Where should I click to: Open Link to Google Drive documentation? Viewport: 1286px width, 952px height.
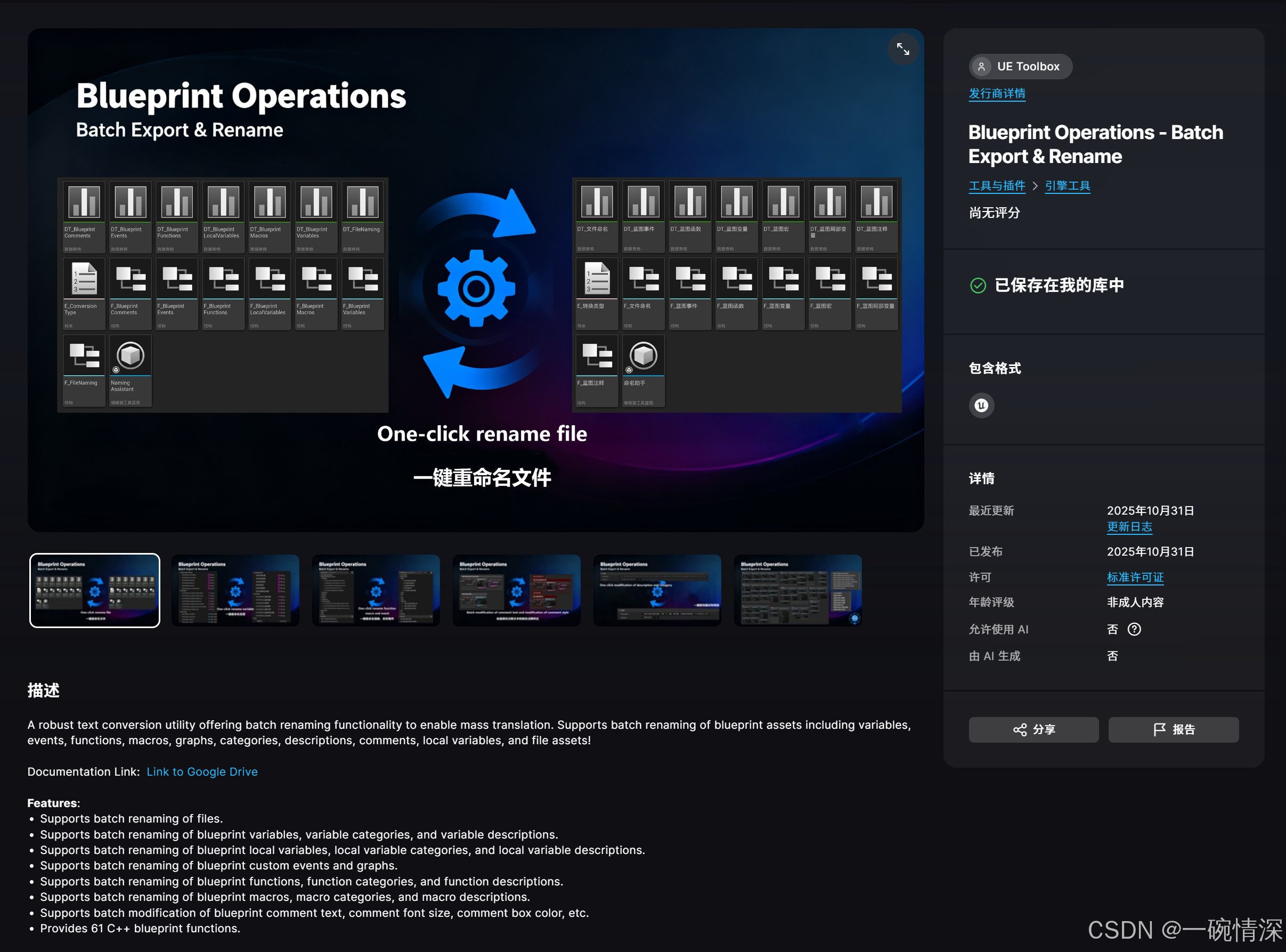(x=202, y=771)
